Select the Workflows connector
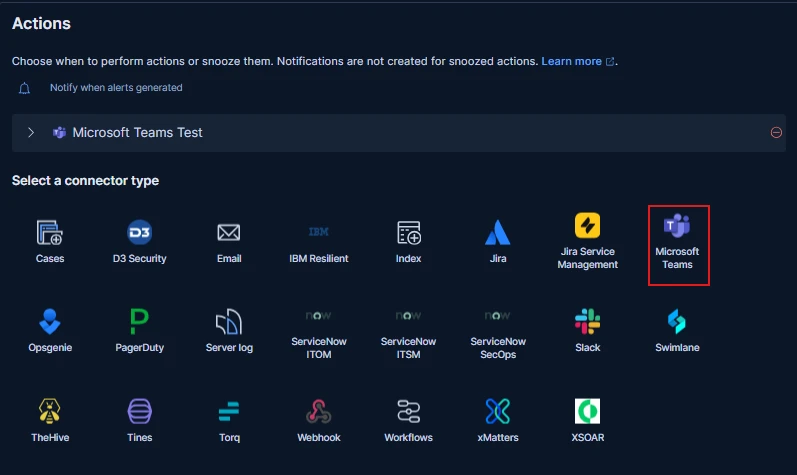Screen dimensions: 797x475 coord(409,420)
